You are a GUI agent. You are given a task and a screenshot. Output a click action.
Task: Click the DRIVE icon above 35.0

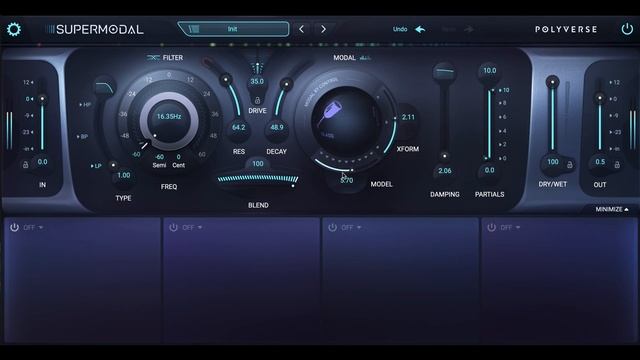point(257,67)
